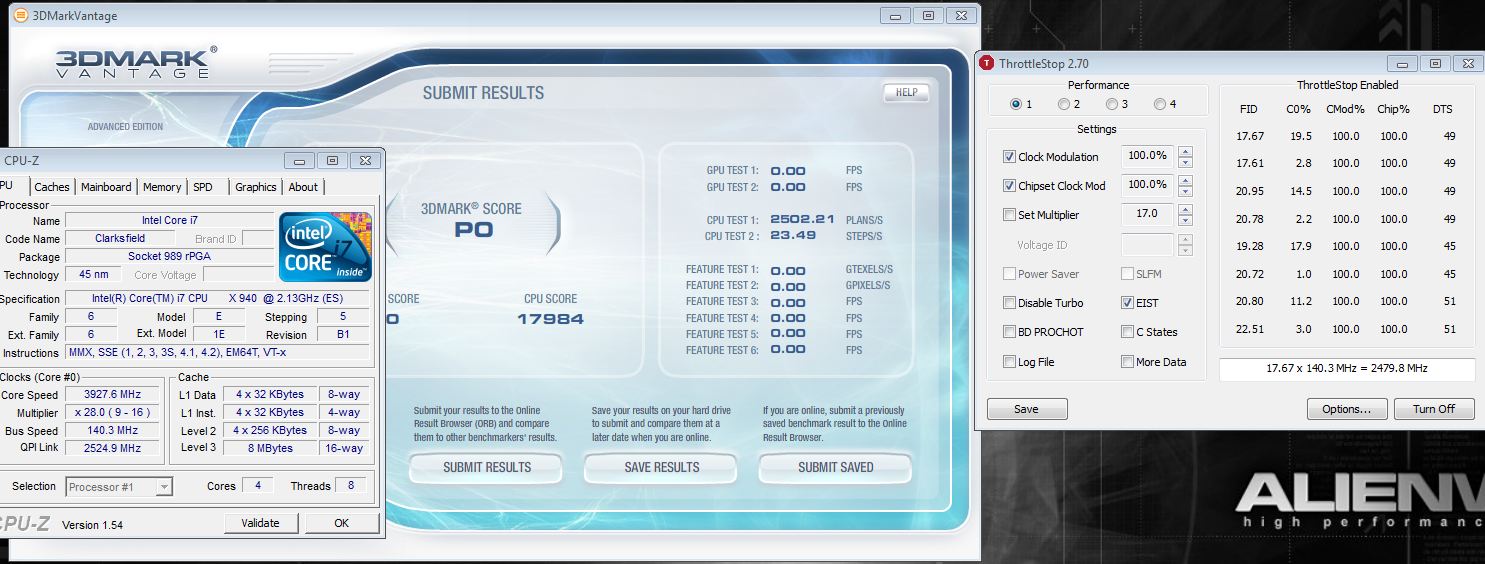1485x564 pixels.
Task: Click the Package value Socket 989 rPGA
Action: 169,256
